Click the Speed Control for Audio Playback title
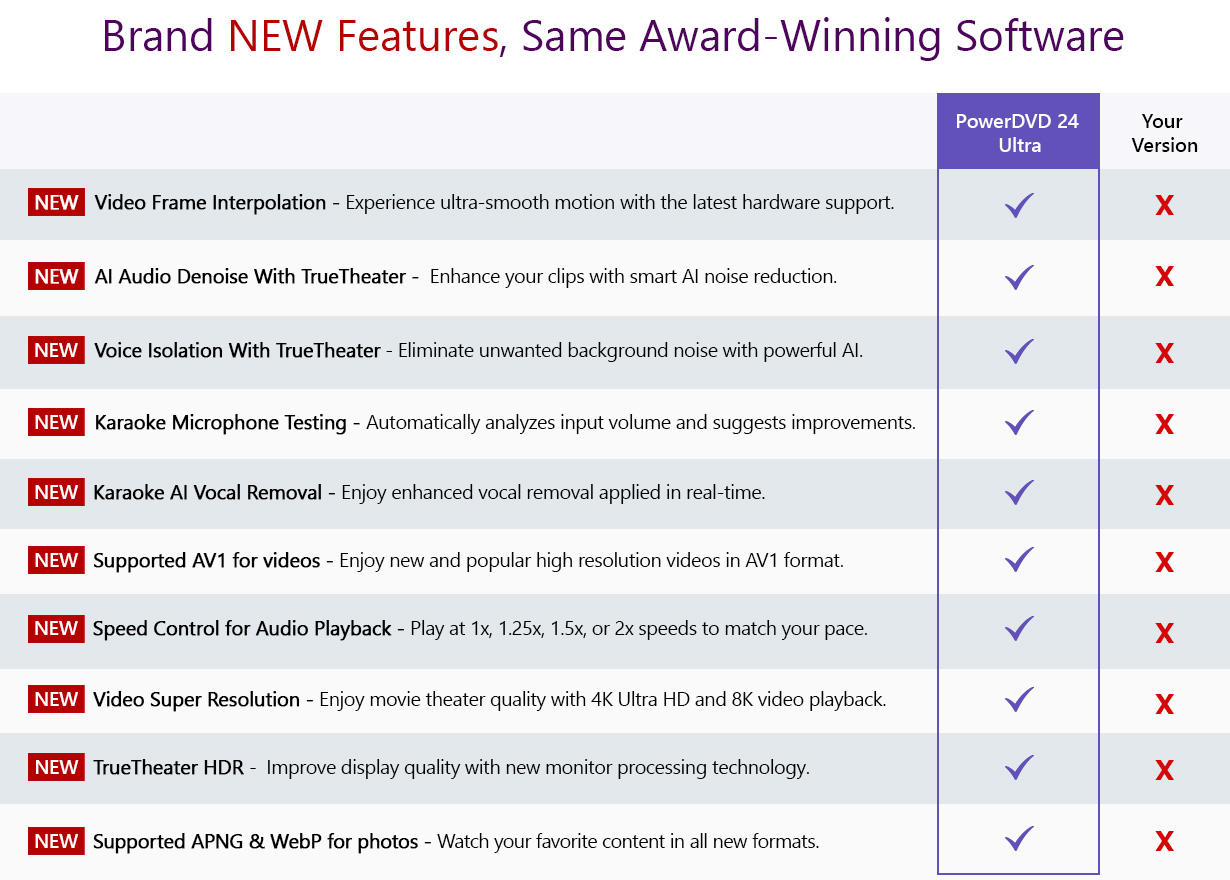The image size is (1230, 880). pyautogui.click(x=242, y=629)
